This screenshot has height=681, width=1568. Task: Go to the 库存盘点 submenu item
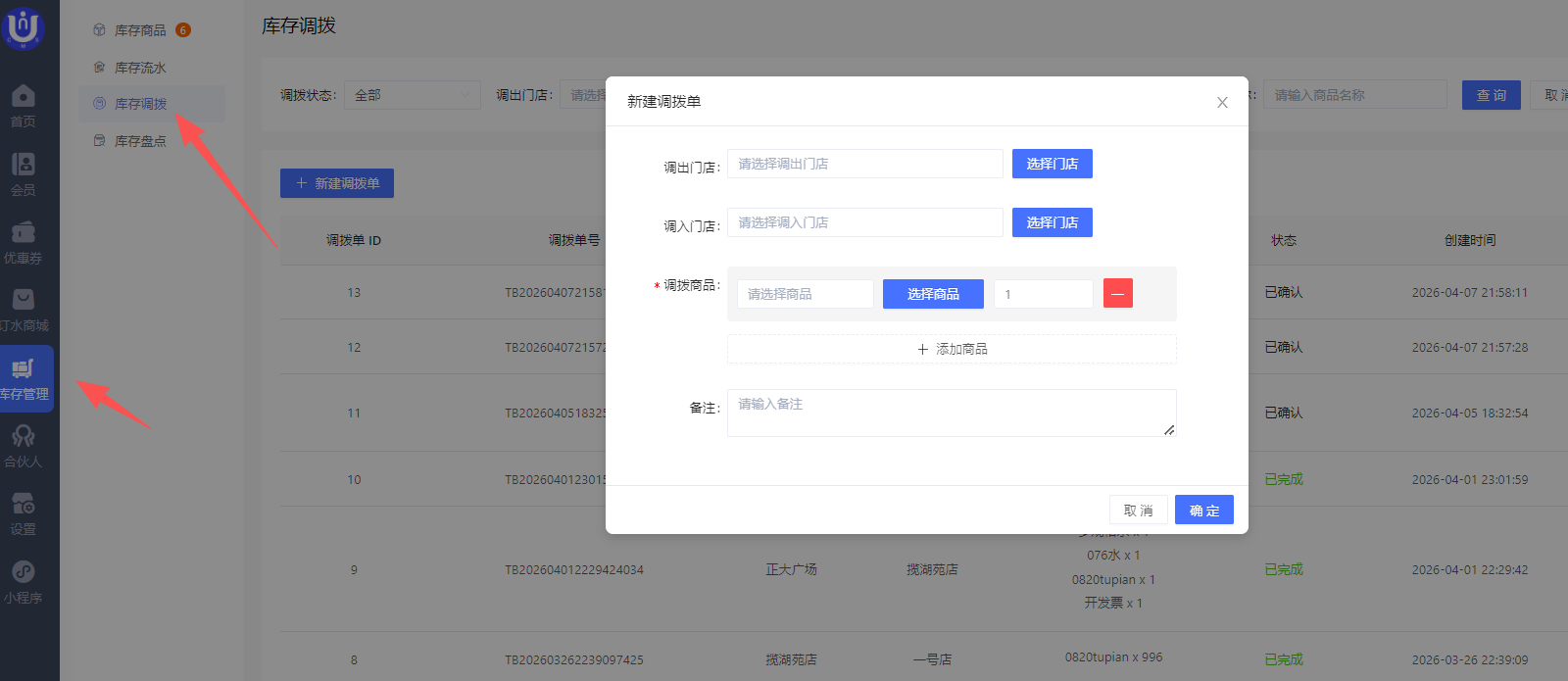tap(140, 141)
